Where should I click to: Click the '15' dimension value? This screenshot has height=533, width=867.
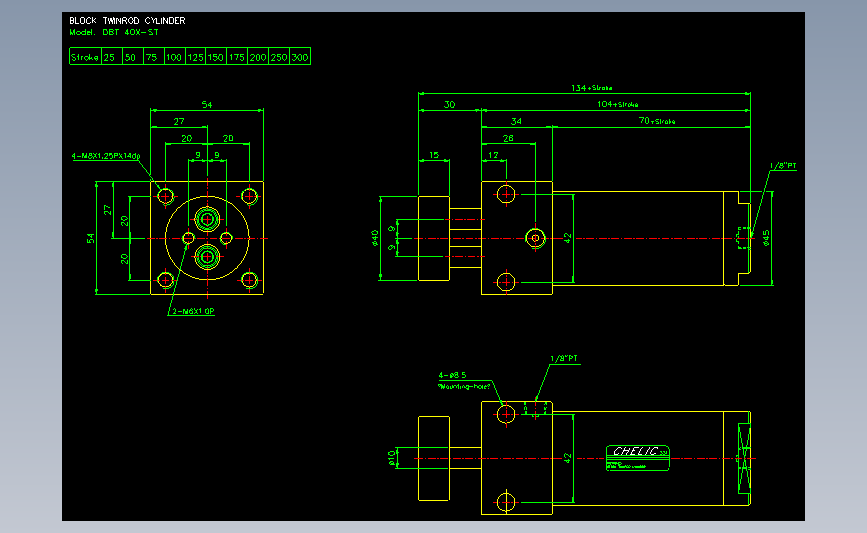434,155
